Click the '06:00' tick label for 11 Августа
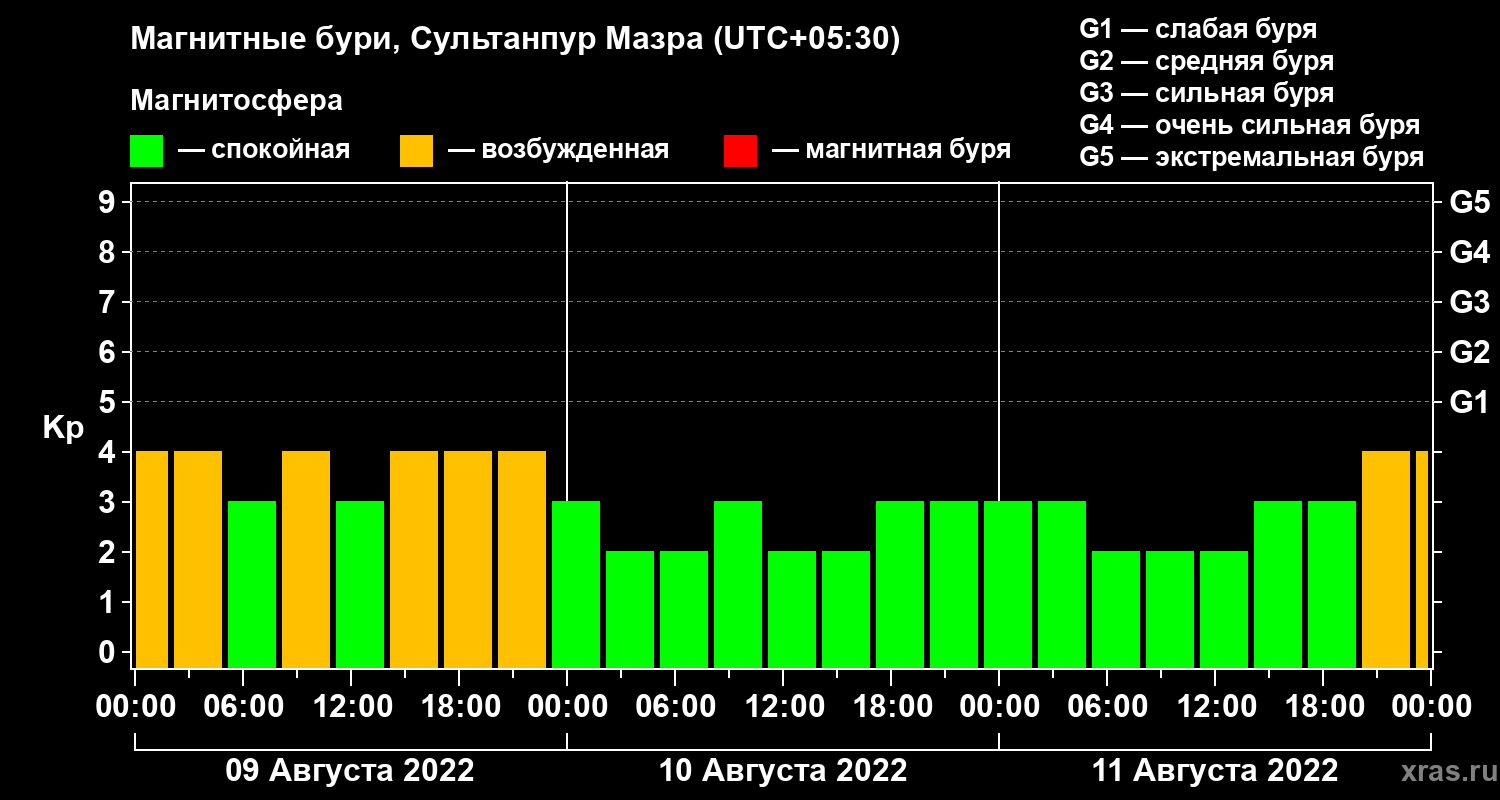 point(1107,706)
